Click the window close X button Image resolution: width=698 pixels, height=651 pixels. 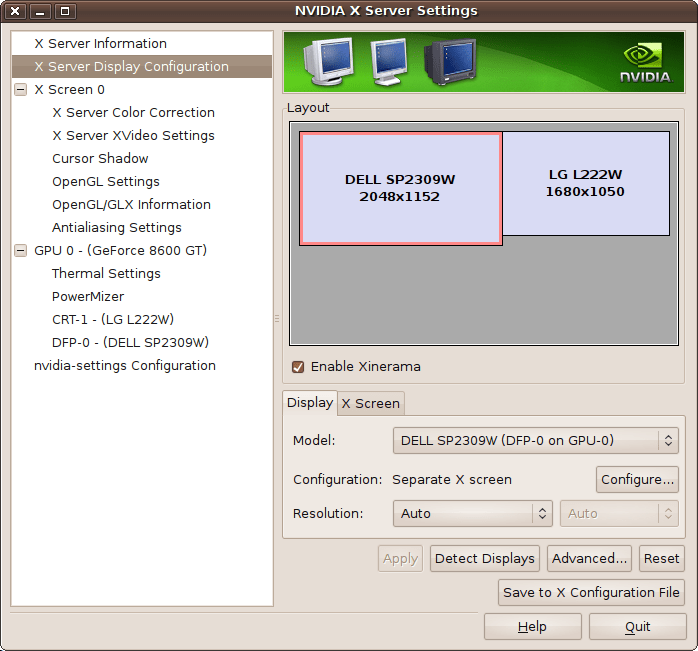coord(15,11)
